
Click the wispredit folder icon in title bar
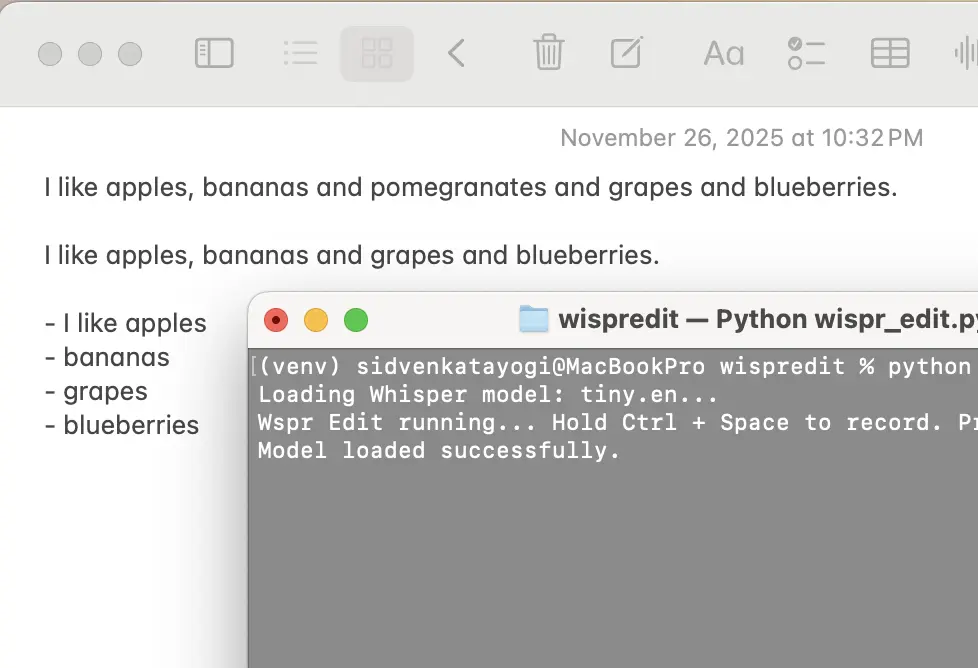click(534, 319)
